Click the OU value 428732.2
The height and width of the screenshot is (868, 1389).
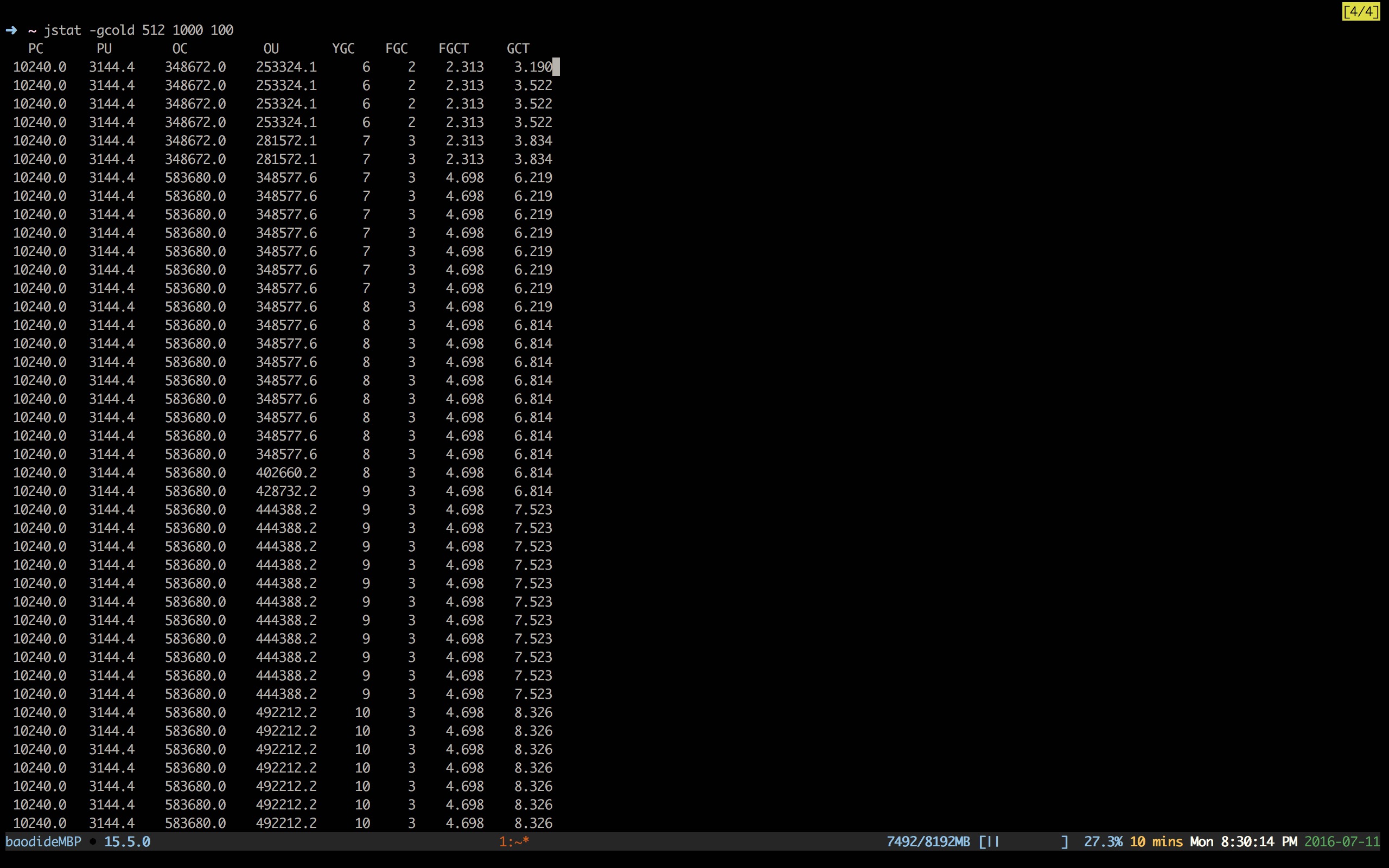[x=286, y=491]
